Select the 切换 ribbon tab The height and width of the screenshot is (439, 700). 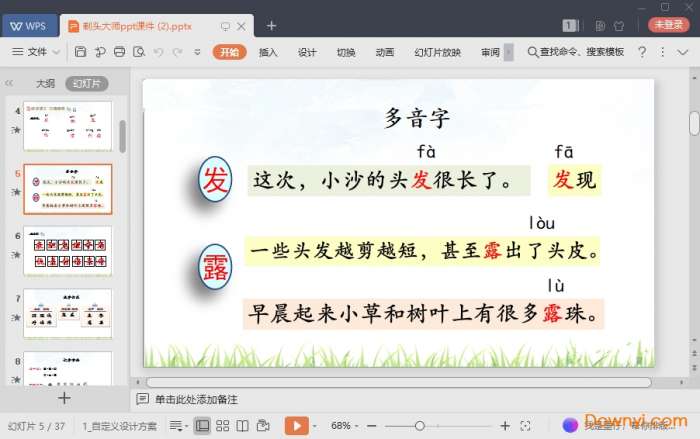click(x=346, y=52)
